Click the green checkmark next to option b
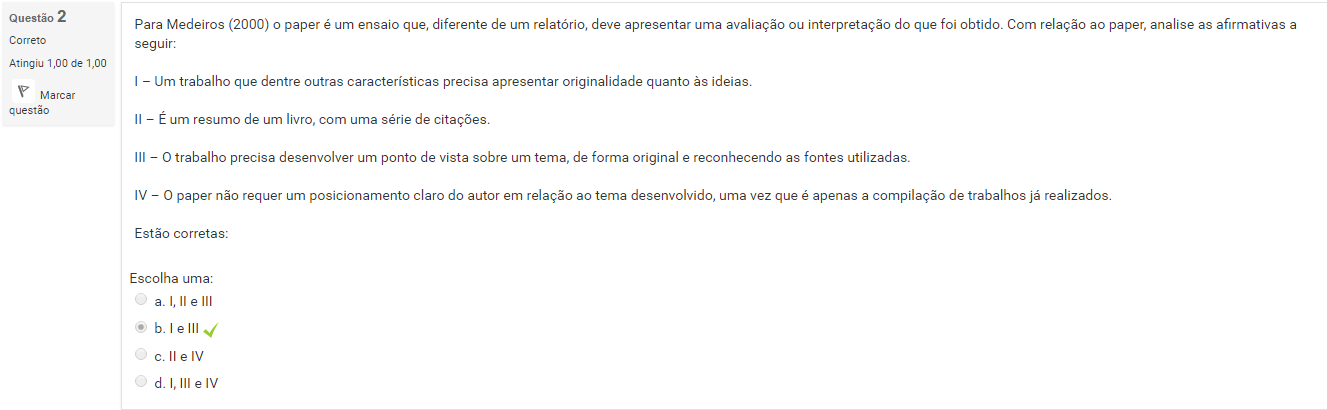This screenshot has height=410, width=1327. click(x=211, y=329)
